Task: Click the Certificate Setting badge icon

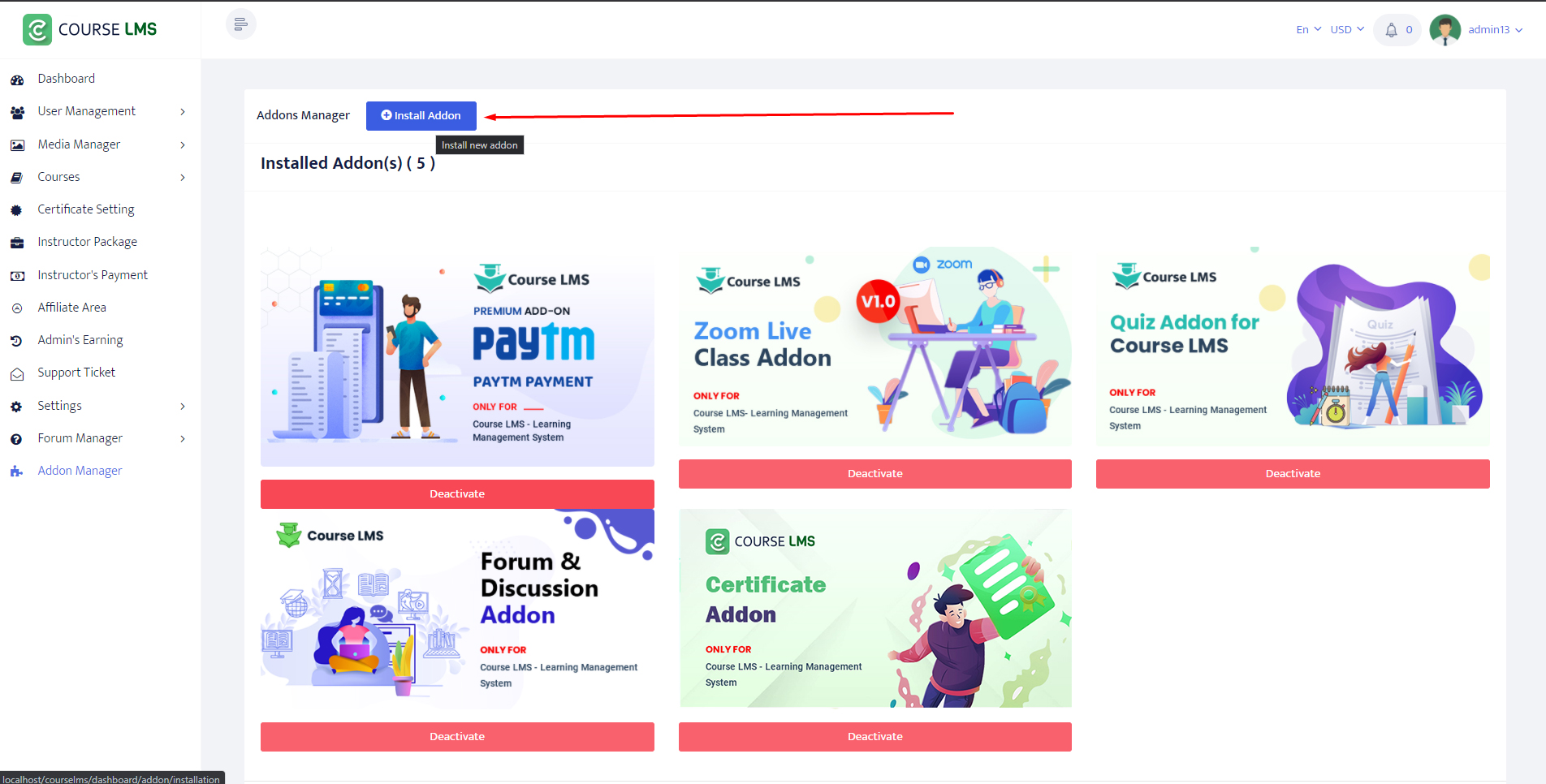Action: [17, 210]
